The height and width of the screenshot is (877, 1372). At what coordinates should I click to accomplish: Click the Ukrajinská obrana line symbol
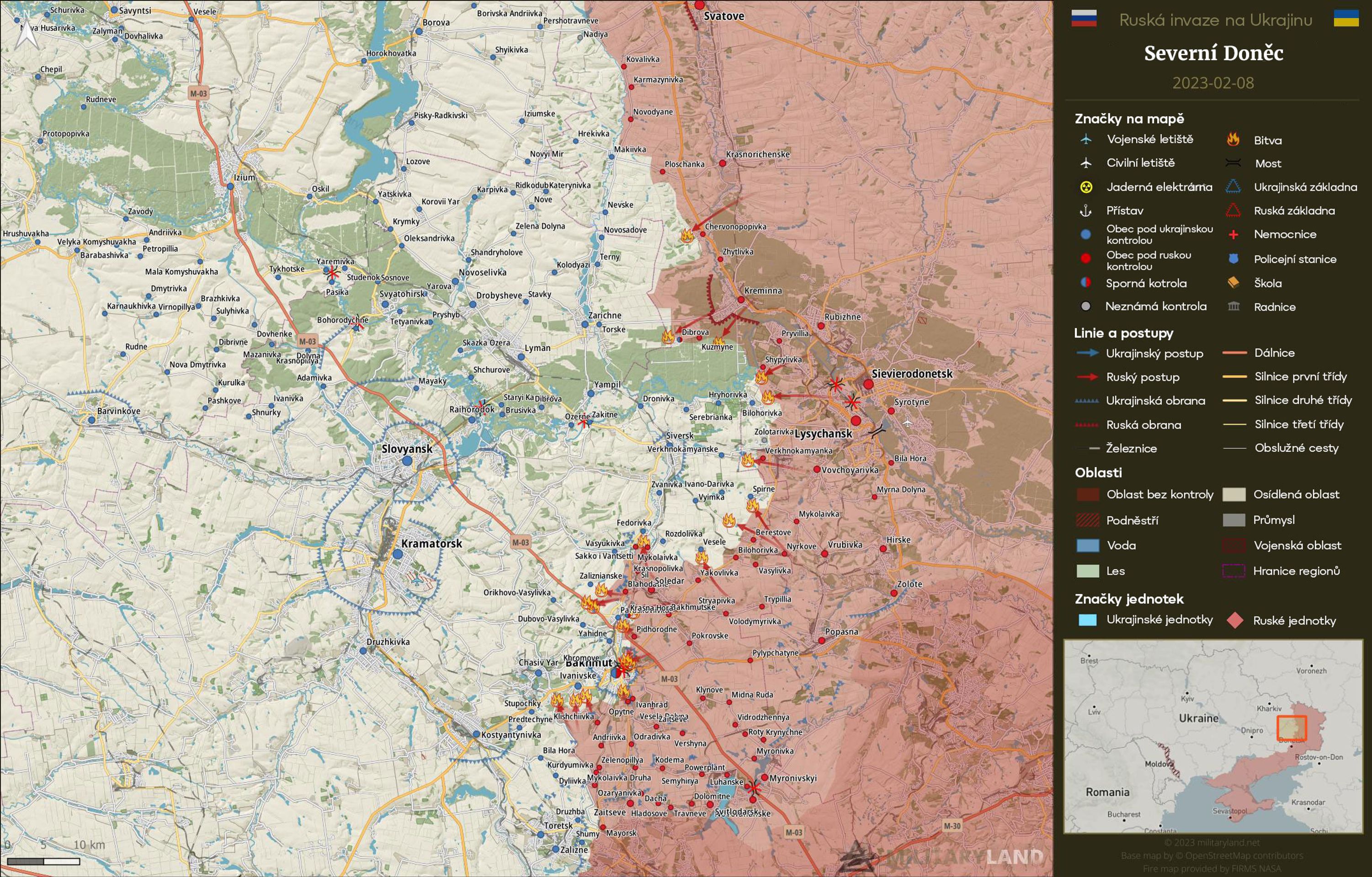click(x=1086, y=401)
